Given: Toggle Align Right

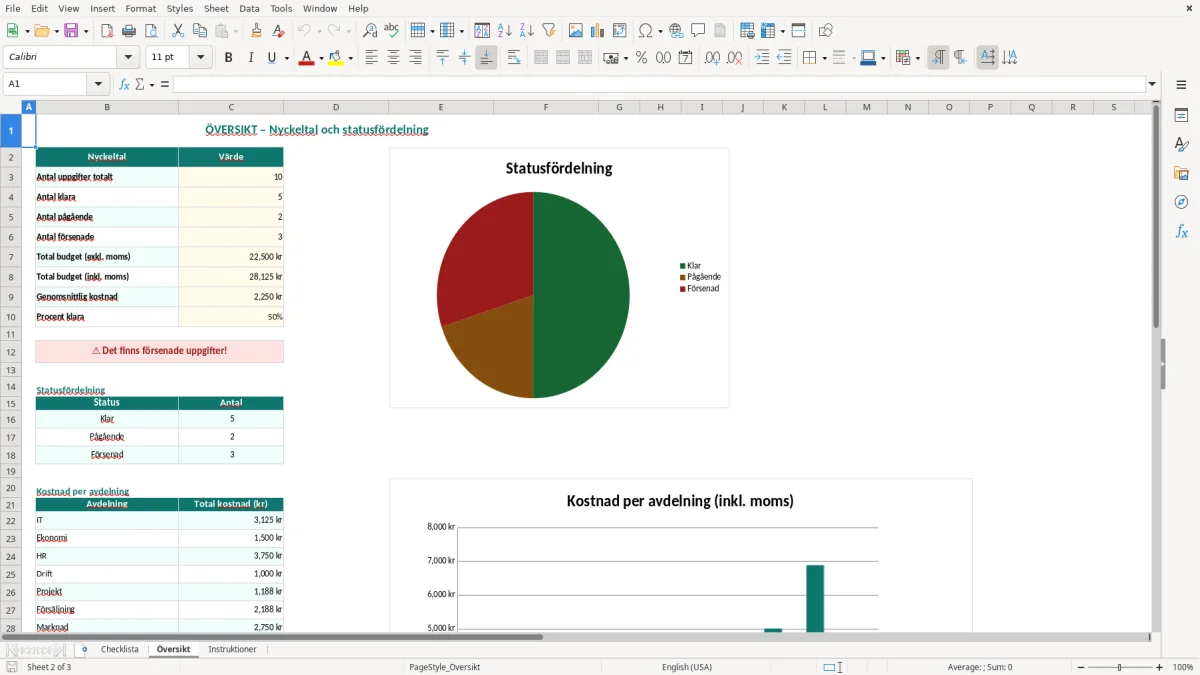Looking at the screenshot, I should click(415, 58).
